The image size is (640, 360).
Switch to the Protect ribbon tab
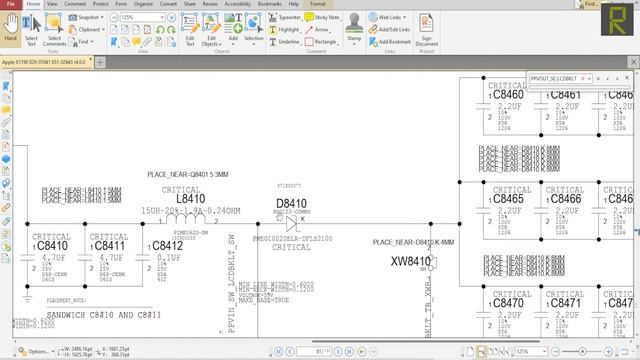(x=100, y=4)
